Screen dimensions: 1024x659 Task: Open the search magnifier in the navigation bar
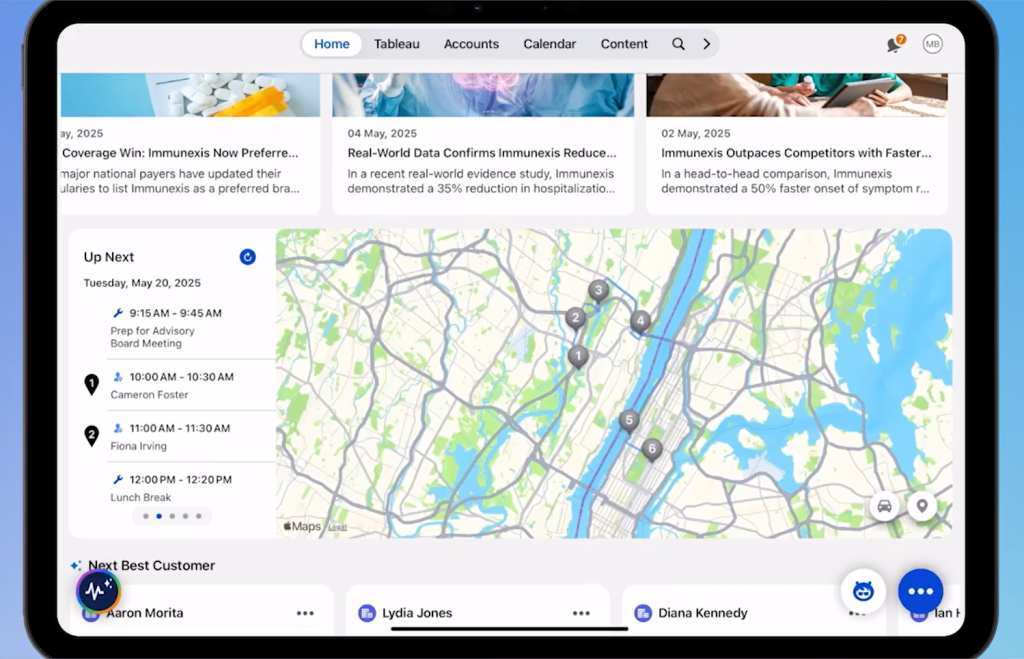click(679, 44)
